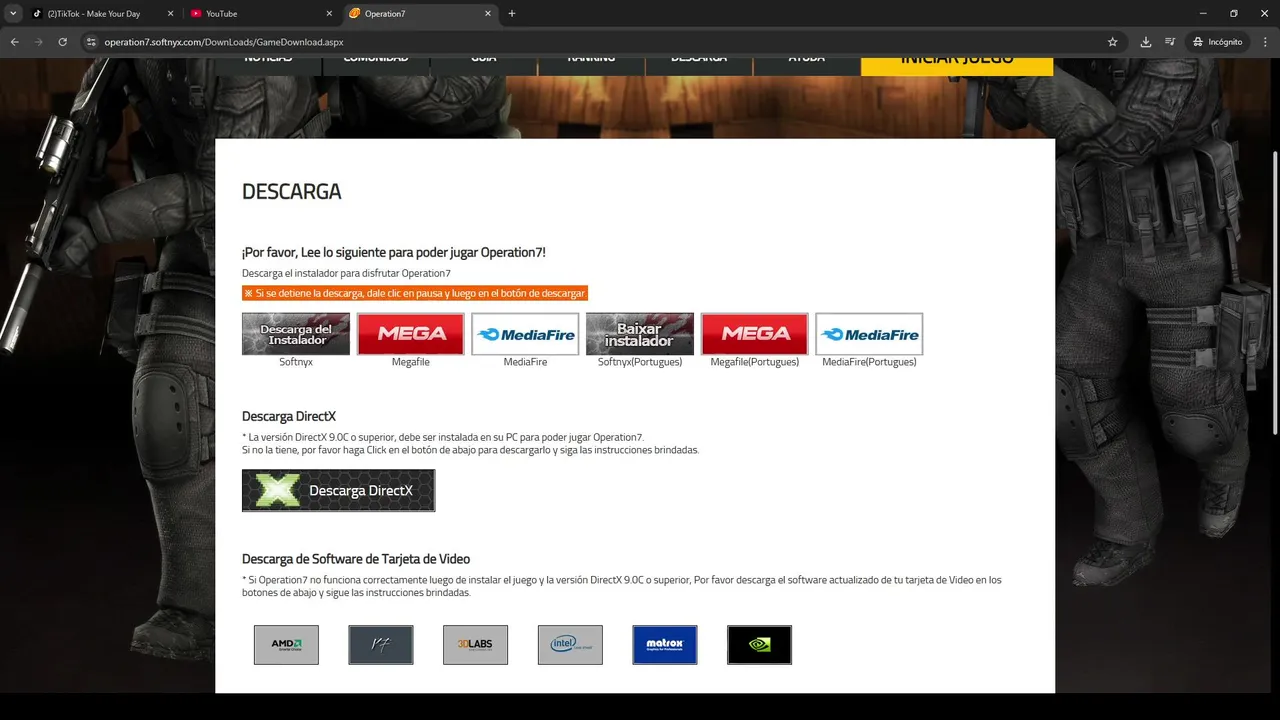Open the AMD video driver logo
The width and height of the screenshot is (1280, 720).
[x=286, y=645]
